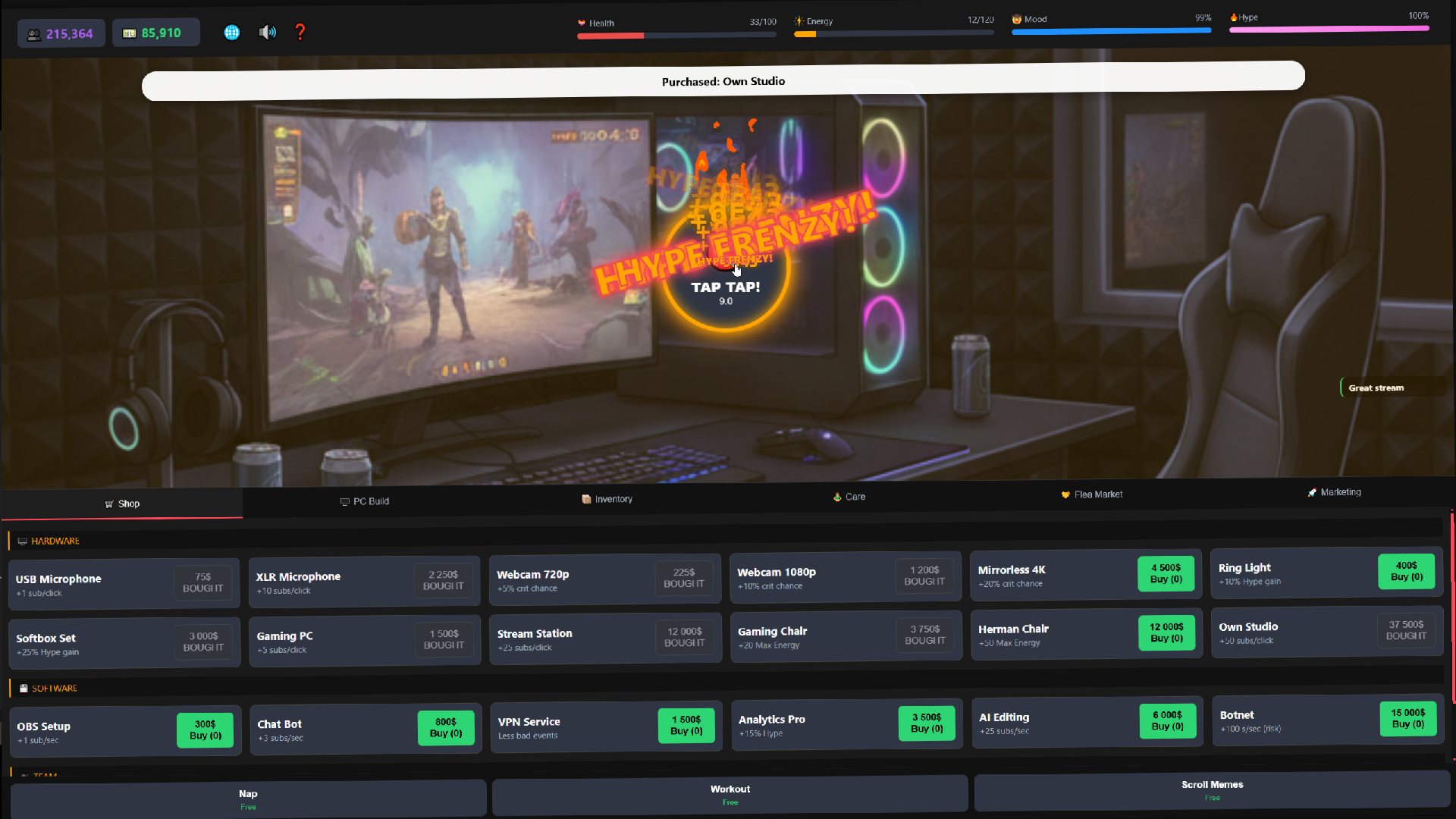The height and width of the screenshot is (819, 1456).
Task: Click the subscriber counter icon
Action: (33, 34)
